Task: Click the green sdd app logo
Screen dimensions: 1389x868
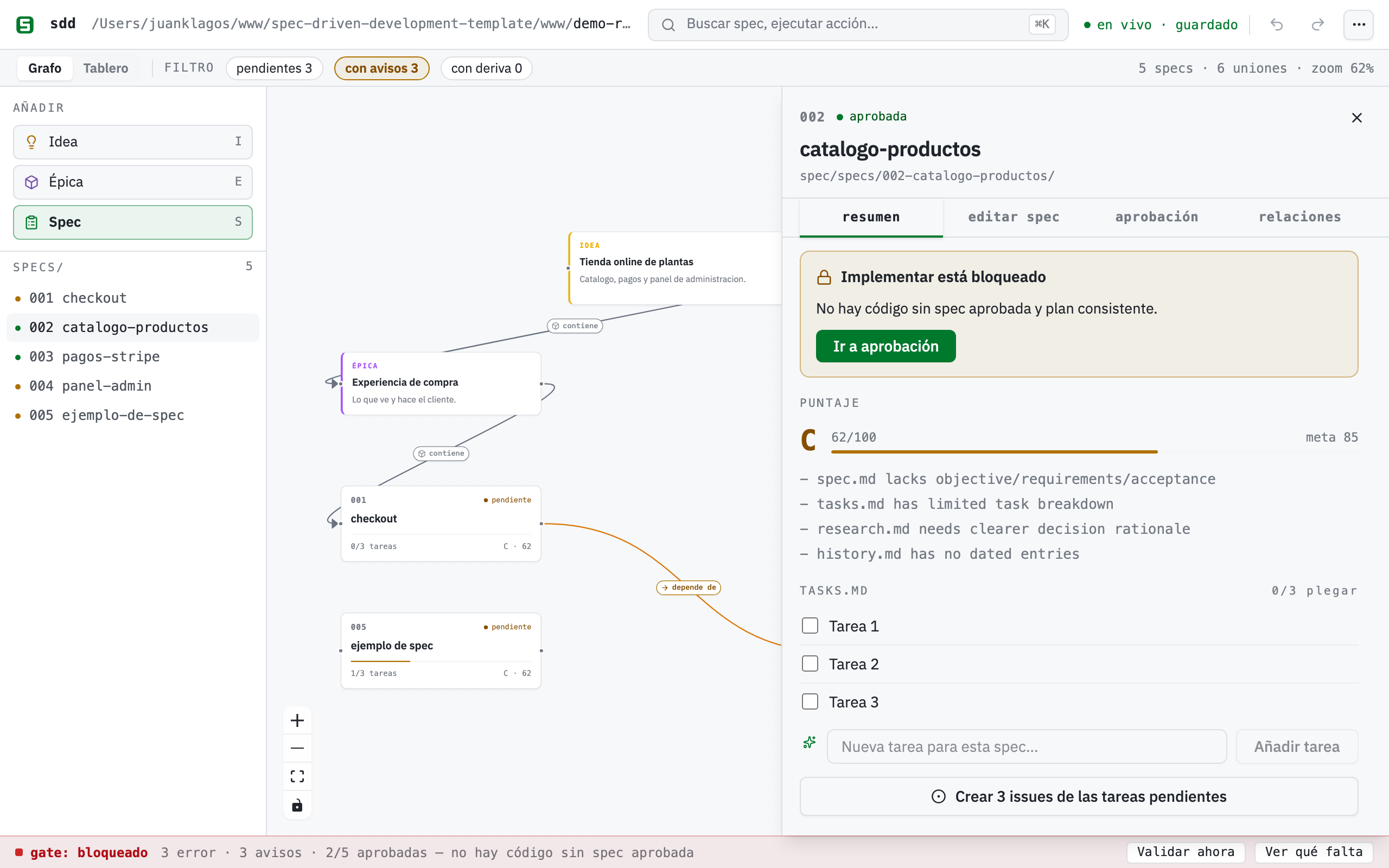Action: (x=24, y=24)
